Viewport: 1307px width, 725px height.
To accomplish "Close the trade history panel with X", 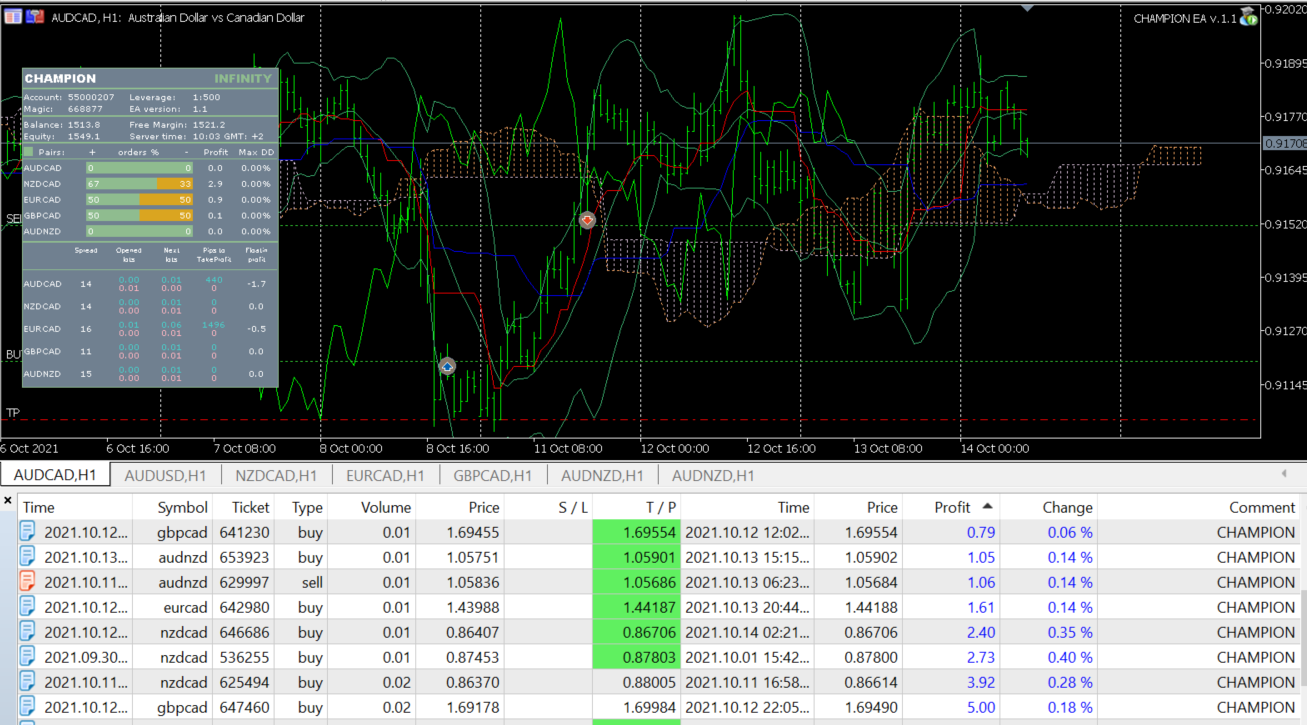I will (8, 500).
